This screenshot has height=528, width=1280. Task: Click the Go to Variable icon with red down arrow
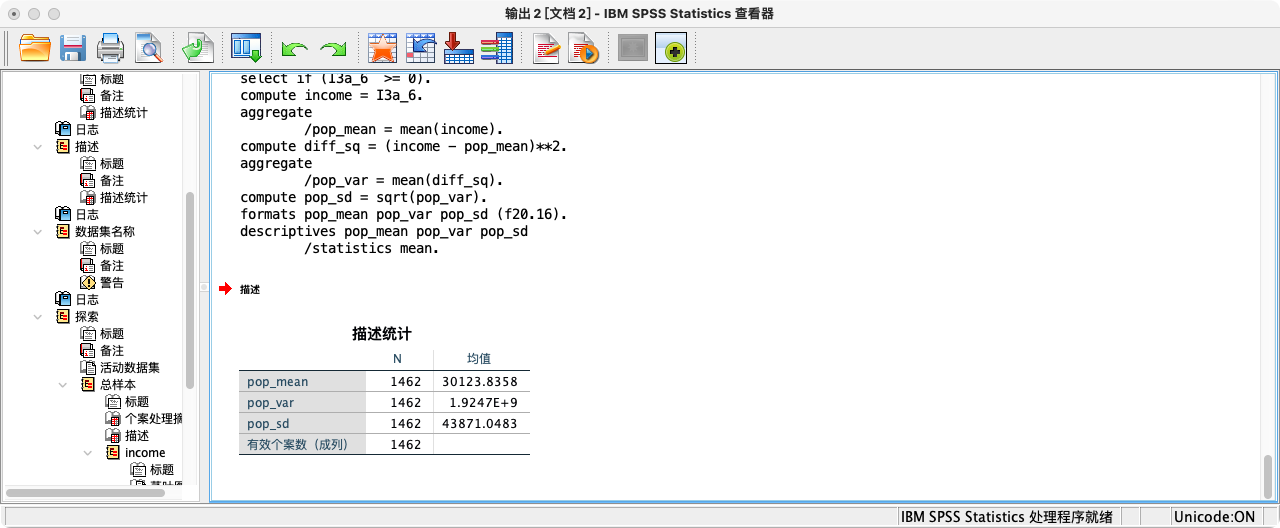coord(458,48)
